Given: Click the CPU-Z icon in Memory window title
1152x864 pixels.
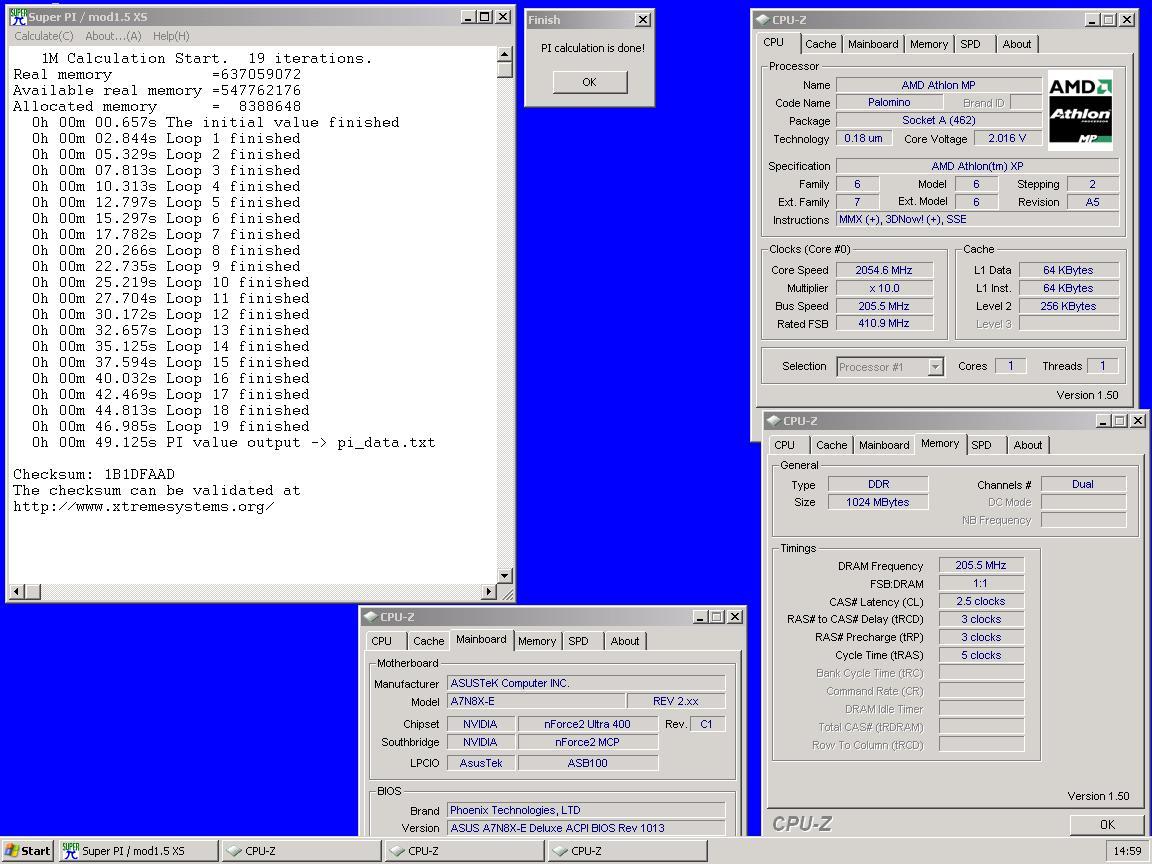Looking at the screenshot, I should 774,421.
